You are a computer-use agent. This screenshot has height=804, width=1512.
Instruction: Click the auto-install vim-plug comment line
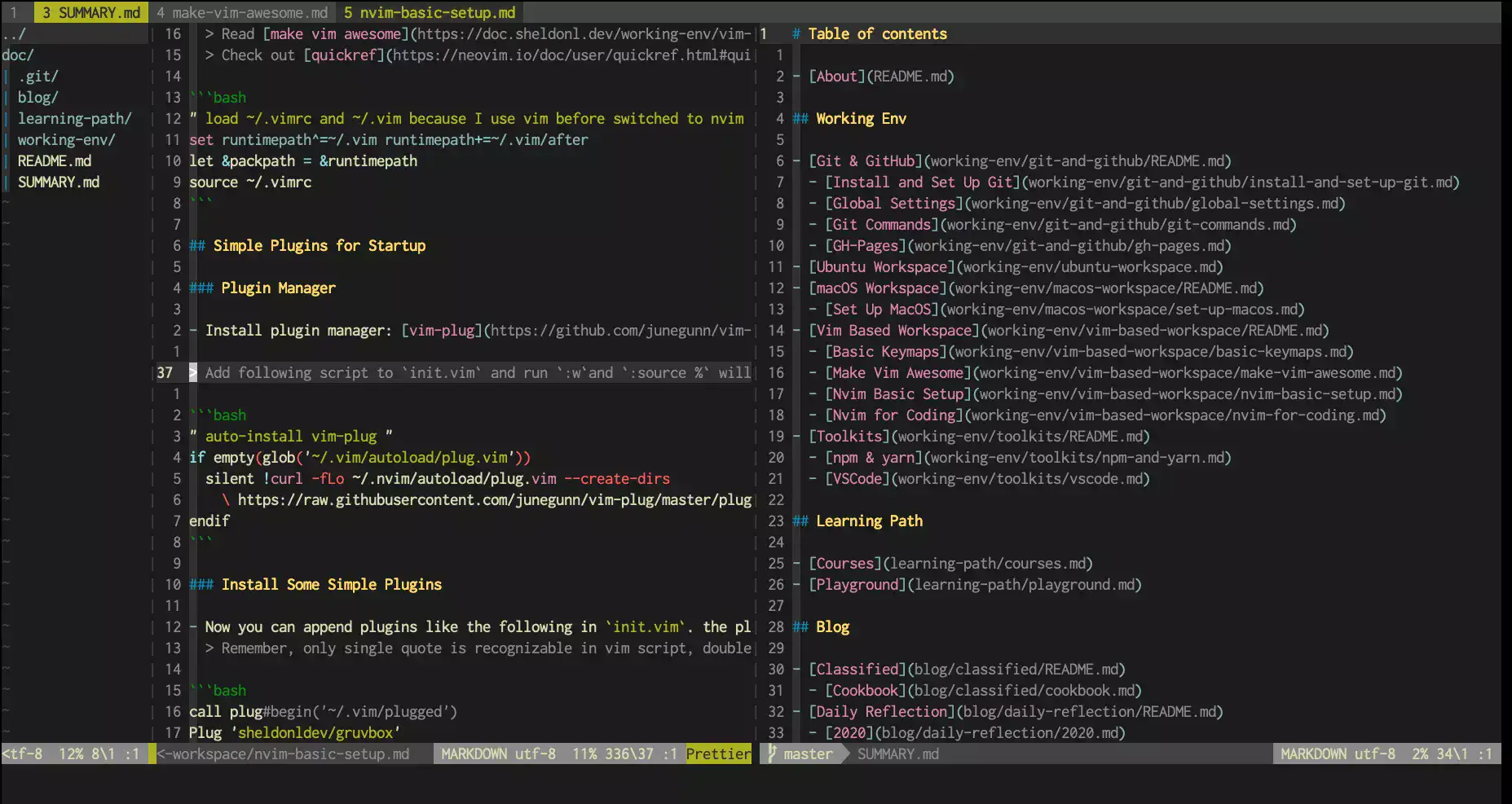(x=291, y=436)
